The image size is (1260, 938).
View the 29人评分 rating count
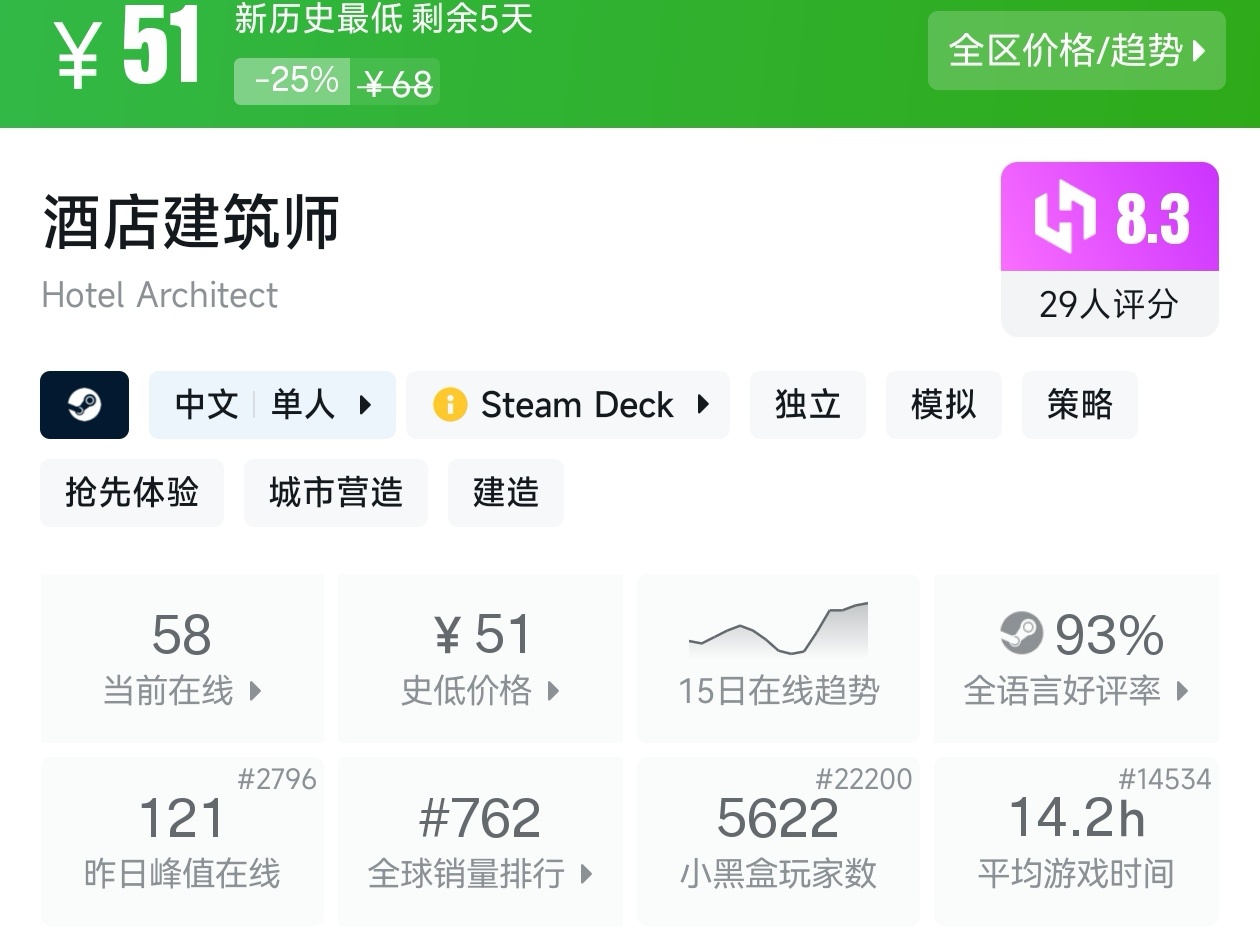click(1110, 304)
